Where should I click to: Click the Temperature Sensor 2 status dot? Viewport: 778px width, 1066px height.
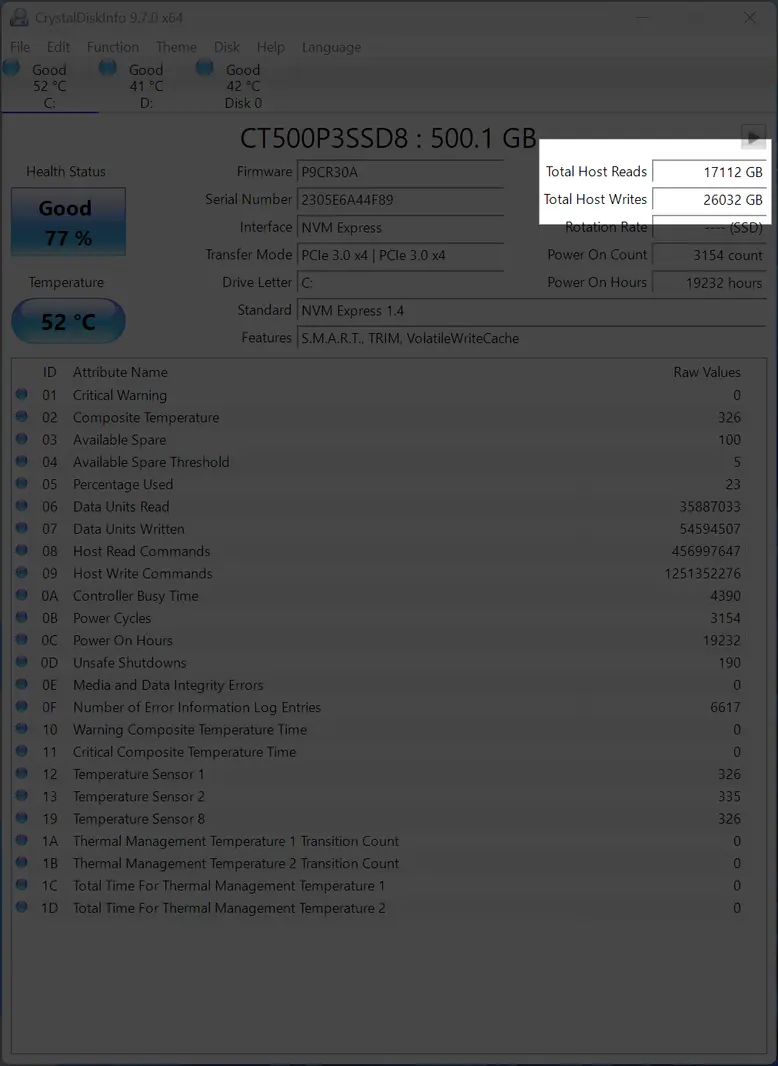point(22,796)
